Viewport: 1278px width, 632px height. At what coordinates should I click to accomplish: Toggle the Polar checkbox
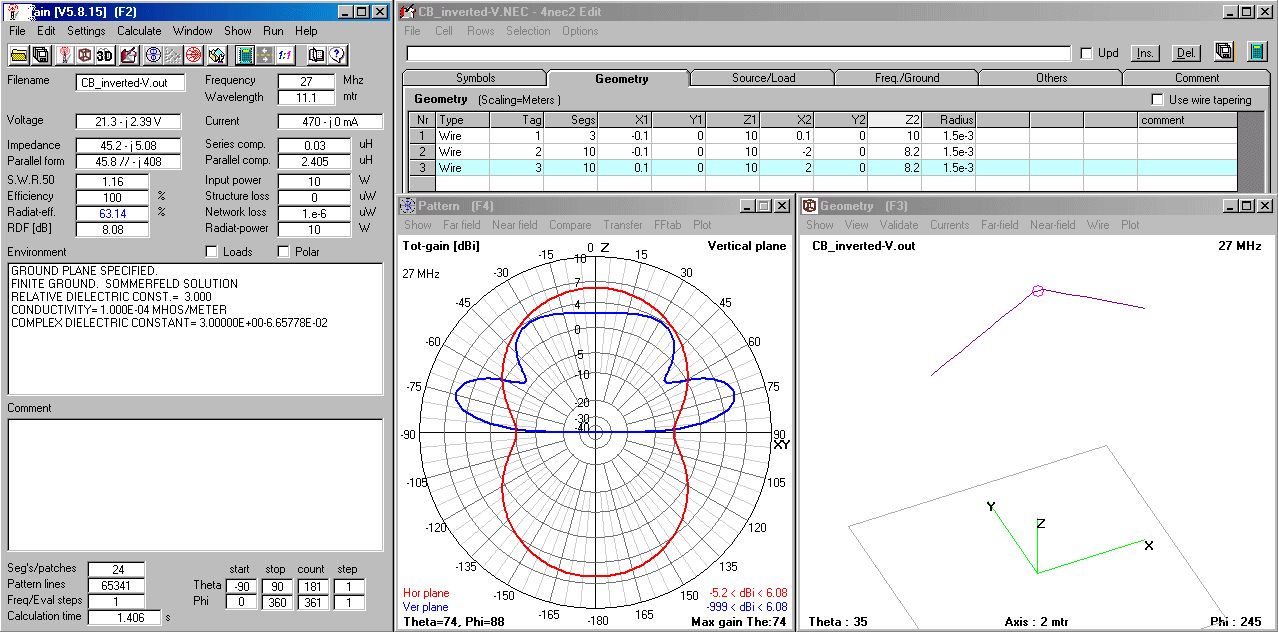[283, 252]
